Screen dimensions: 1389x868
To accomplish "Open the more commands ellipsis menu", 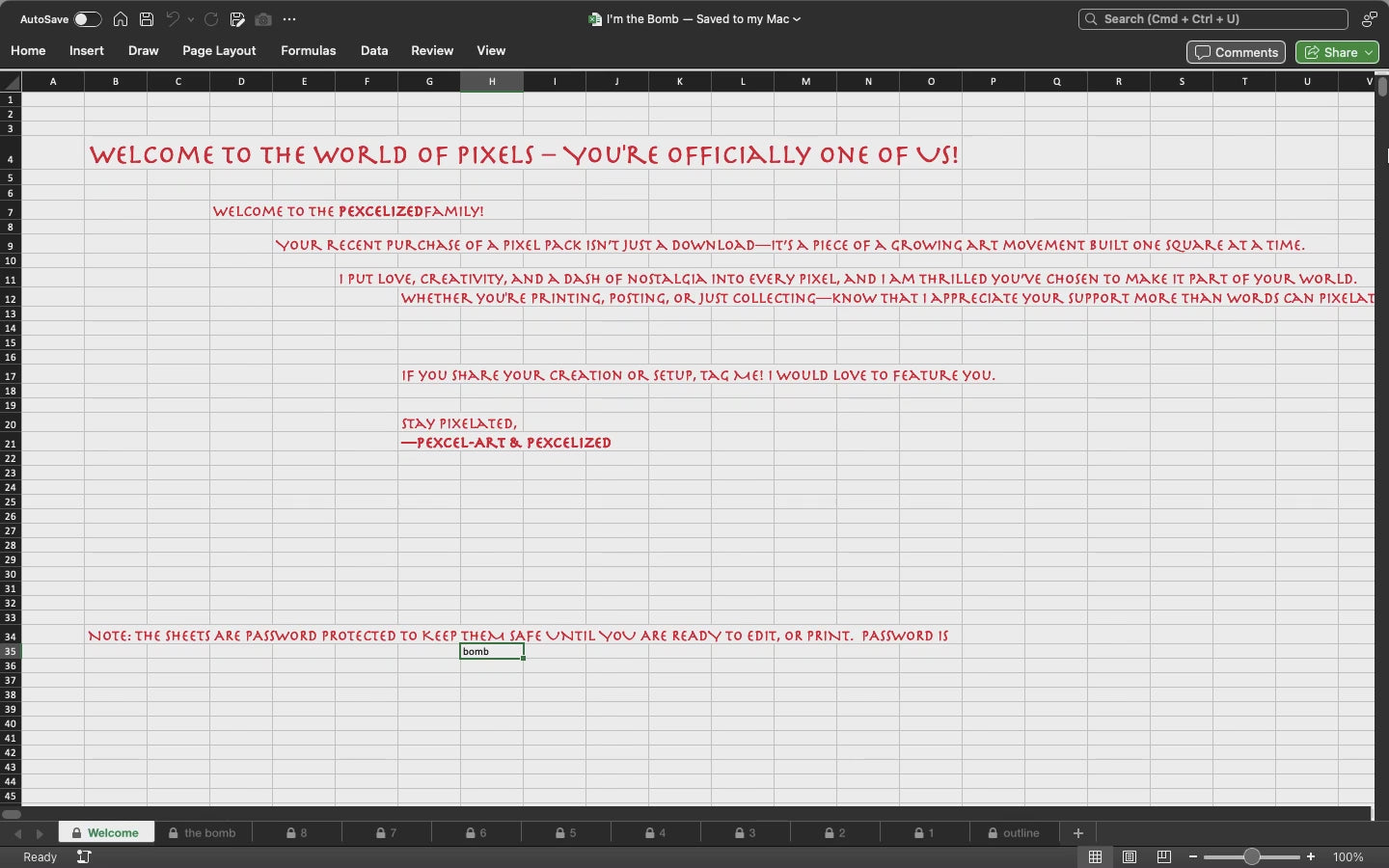I will (289, 19).
